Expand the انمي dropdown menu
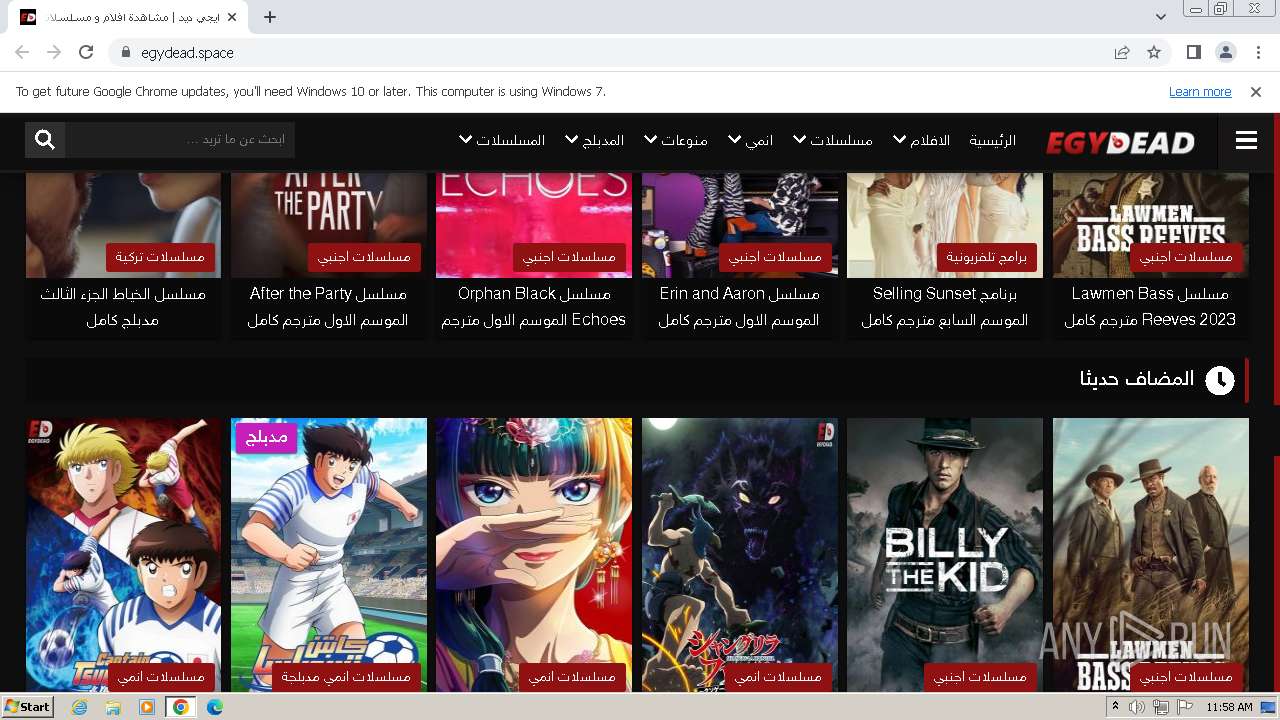The width and height of the screenshot is (1280, 720). (x=750, y=140)
